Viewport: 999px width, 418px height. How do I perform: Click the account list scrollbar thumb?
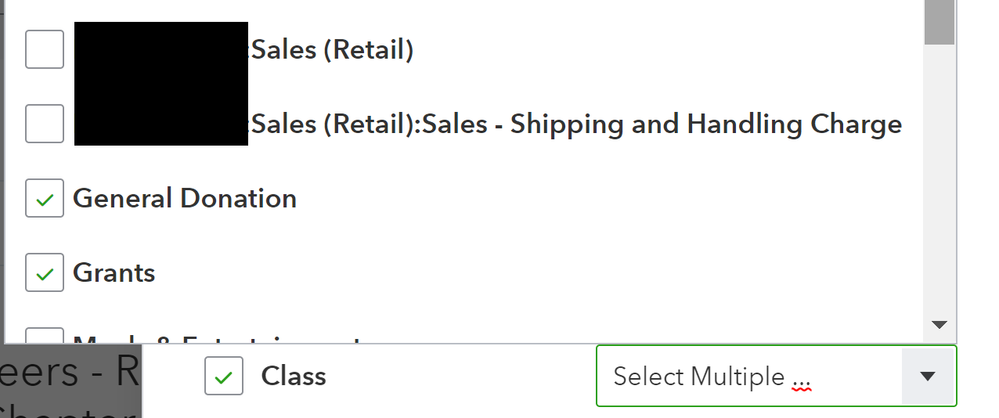coord(939,22)
